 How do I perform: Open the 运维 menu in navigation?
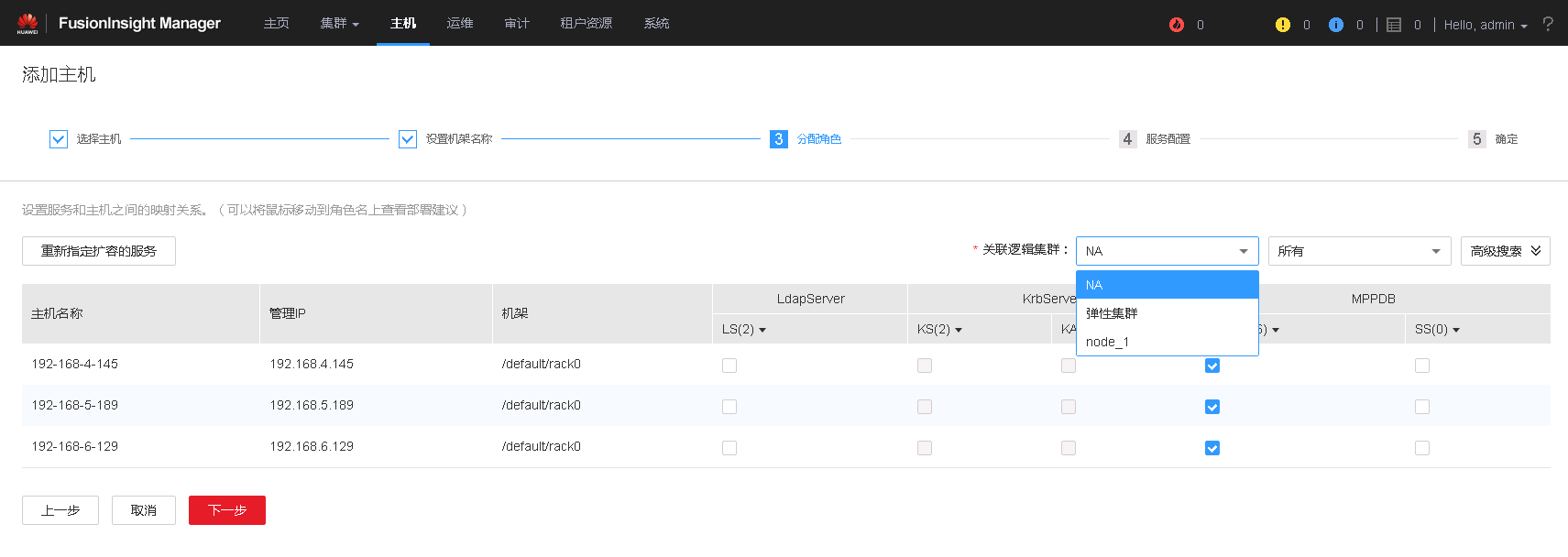pos(460,23)
